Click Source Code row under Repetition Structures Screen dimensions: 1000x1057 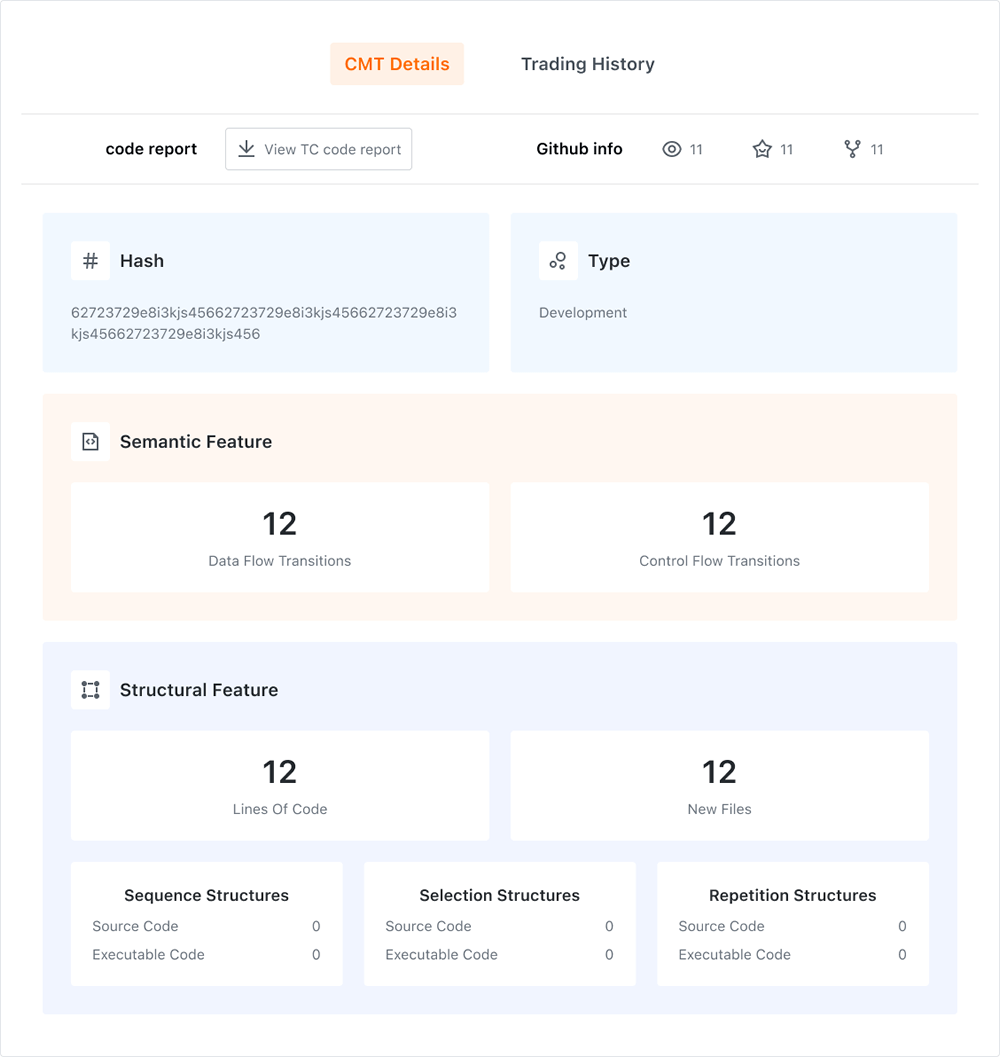pyautogui.click(x=792, y=926)
